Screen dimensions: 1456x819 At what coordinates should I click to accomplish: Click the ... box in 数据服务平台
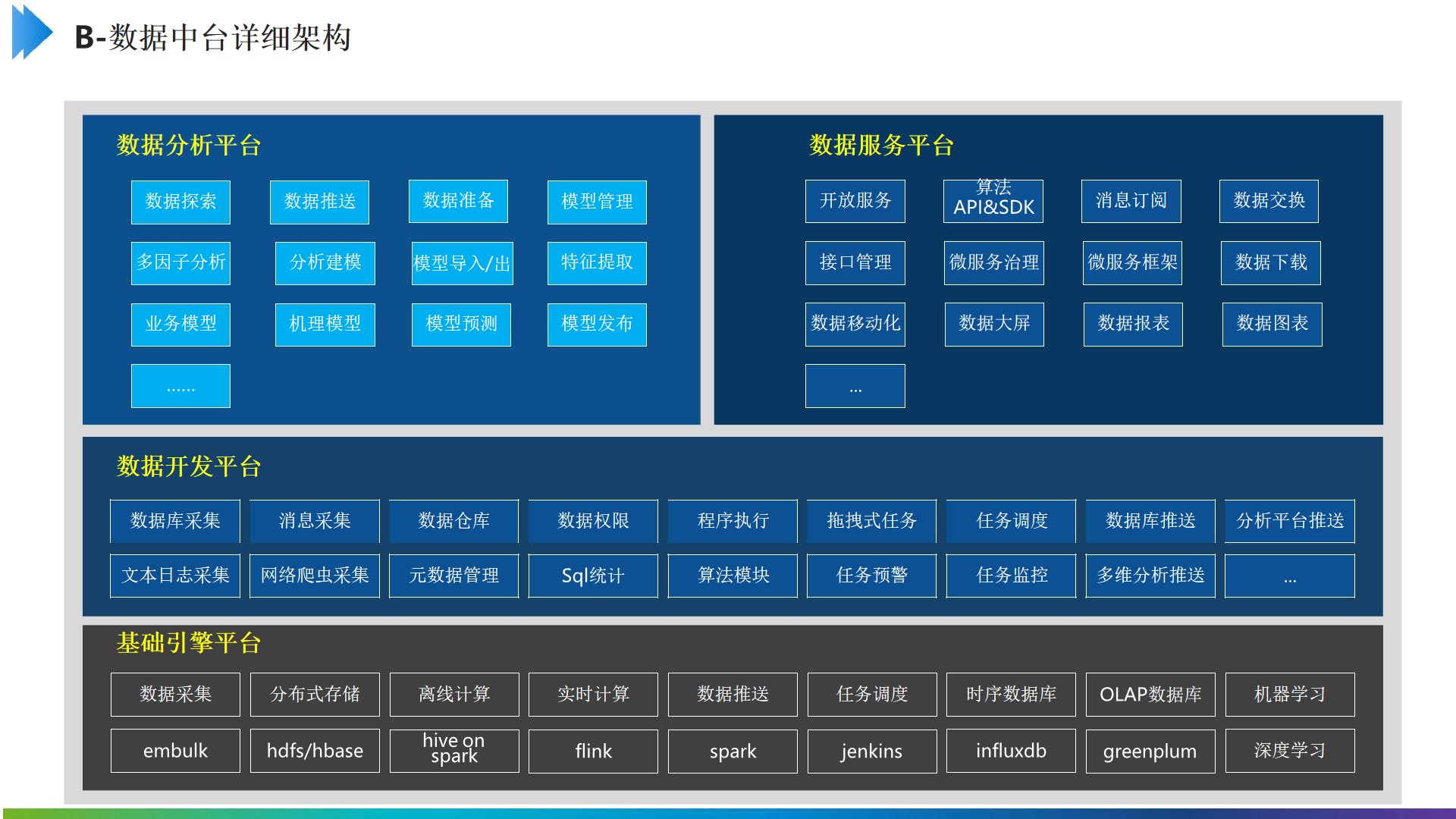[x=855, y=386]
